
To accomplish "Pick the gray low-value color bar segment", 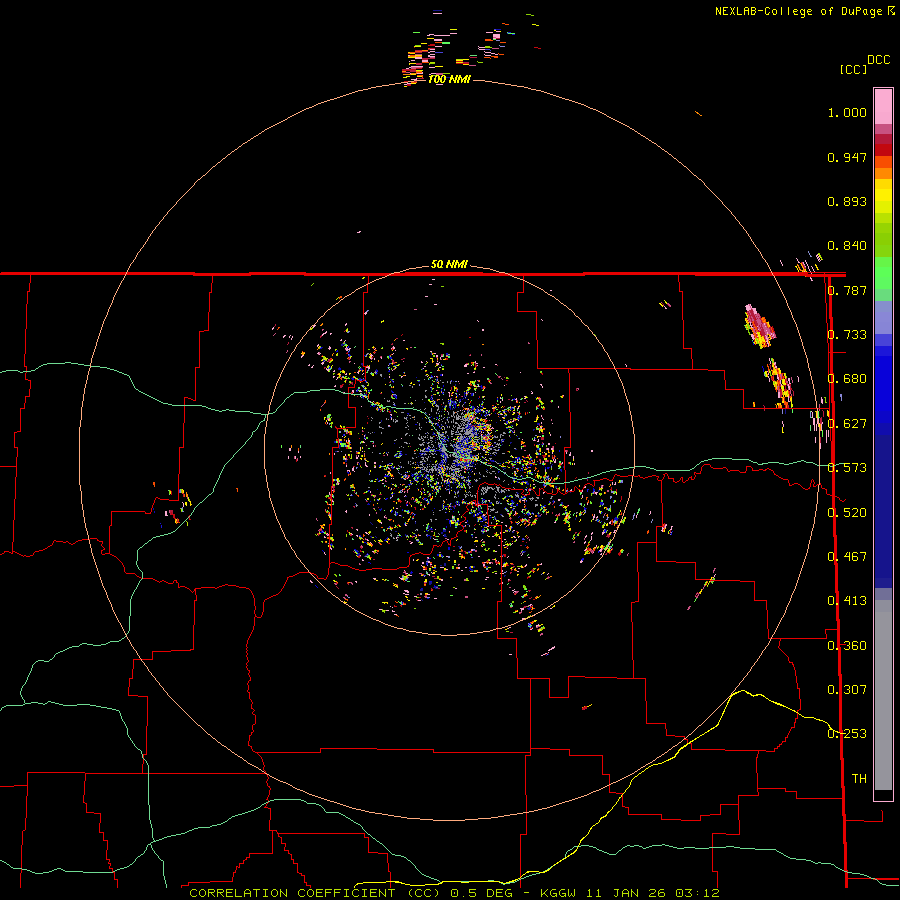I will pyautogui.click(x=883, y=695).
